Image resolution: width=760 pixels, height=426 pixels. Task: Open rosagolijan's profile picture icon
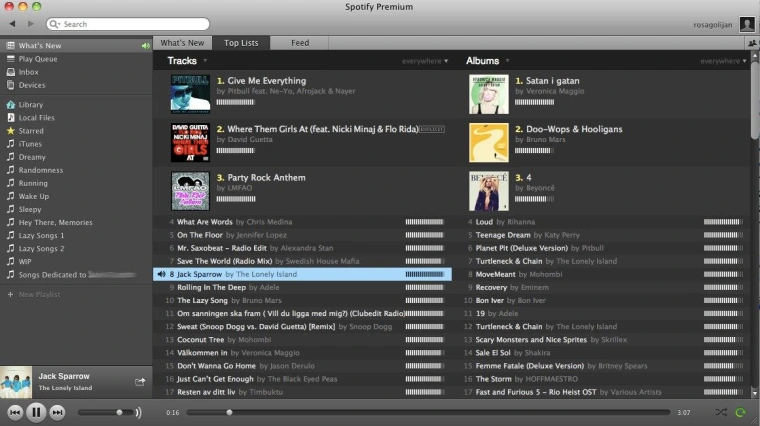pyautogui.click(x=747, y=24)
